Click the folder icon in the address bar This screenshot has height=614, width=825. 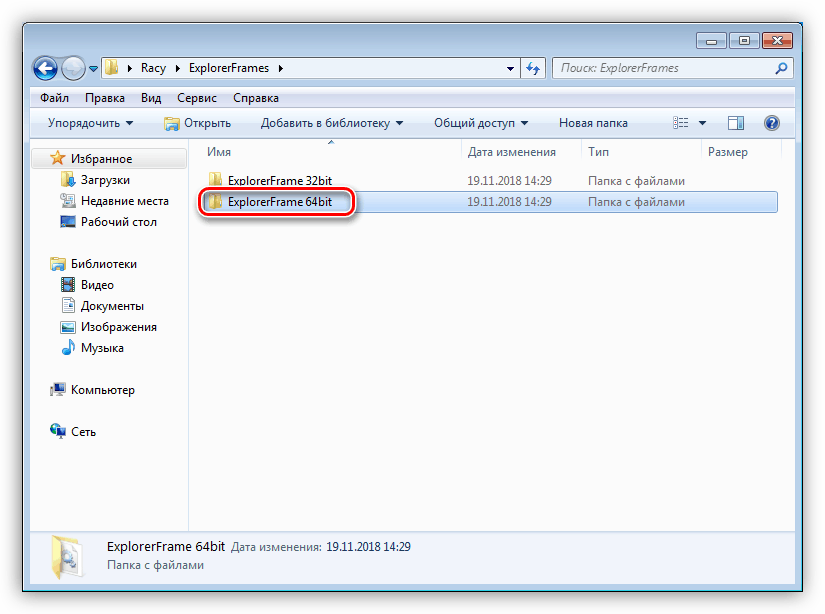point(112,68)
